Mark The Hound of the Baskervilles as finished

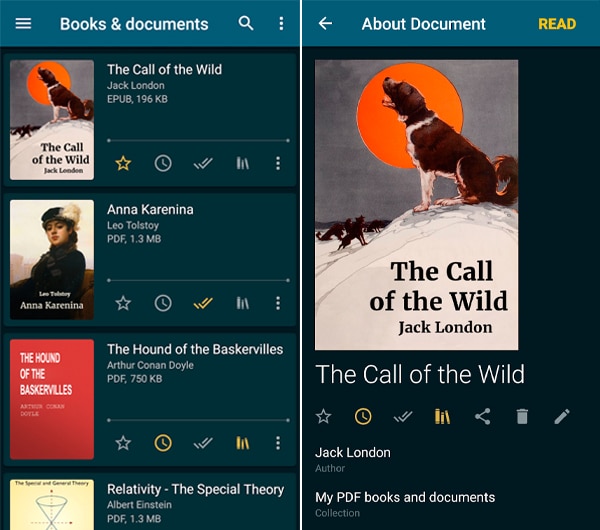pos(203,444)
